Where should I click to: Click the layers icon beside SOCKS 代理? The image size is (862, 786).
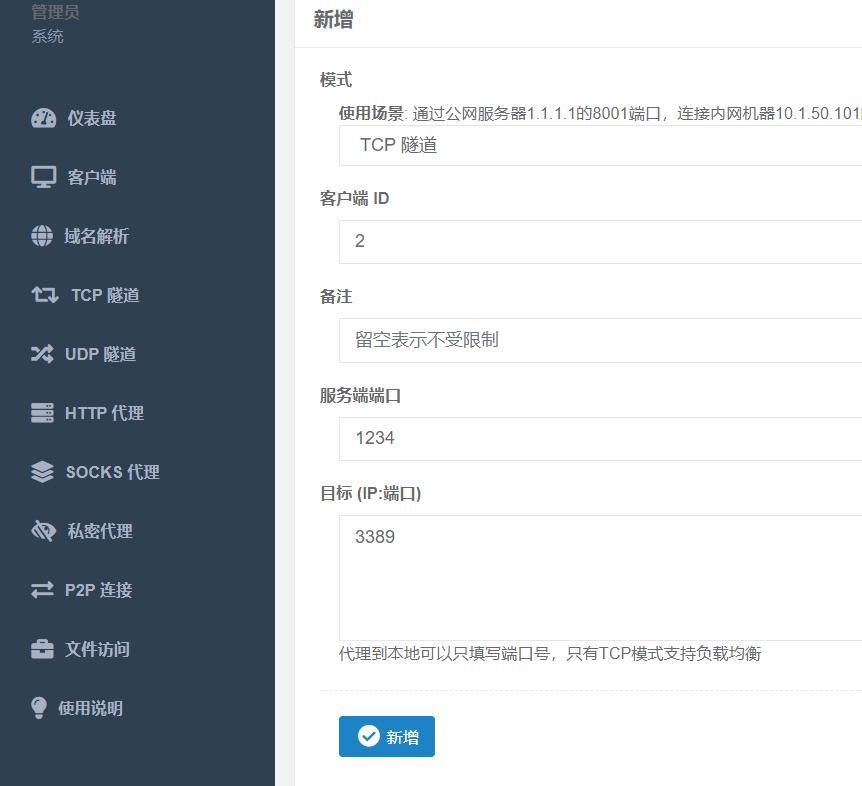coord(42,472)
